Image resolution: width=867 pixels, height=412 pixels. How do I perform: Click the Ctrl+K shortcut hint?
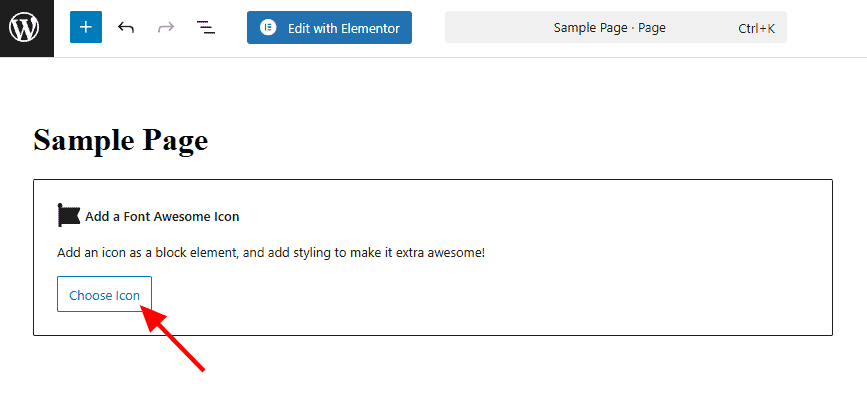(756, 28)
